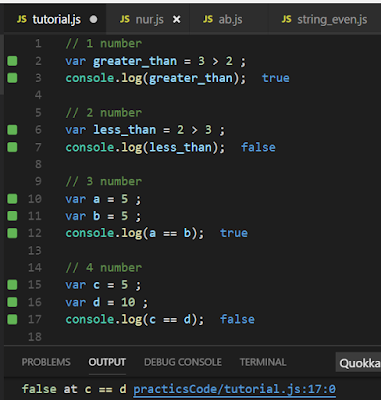Click line number 1 in the gutter
381x400 pixels.
[38, 43]
